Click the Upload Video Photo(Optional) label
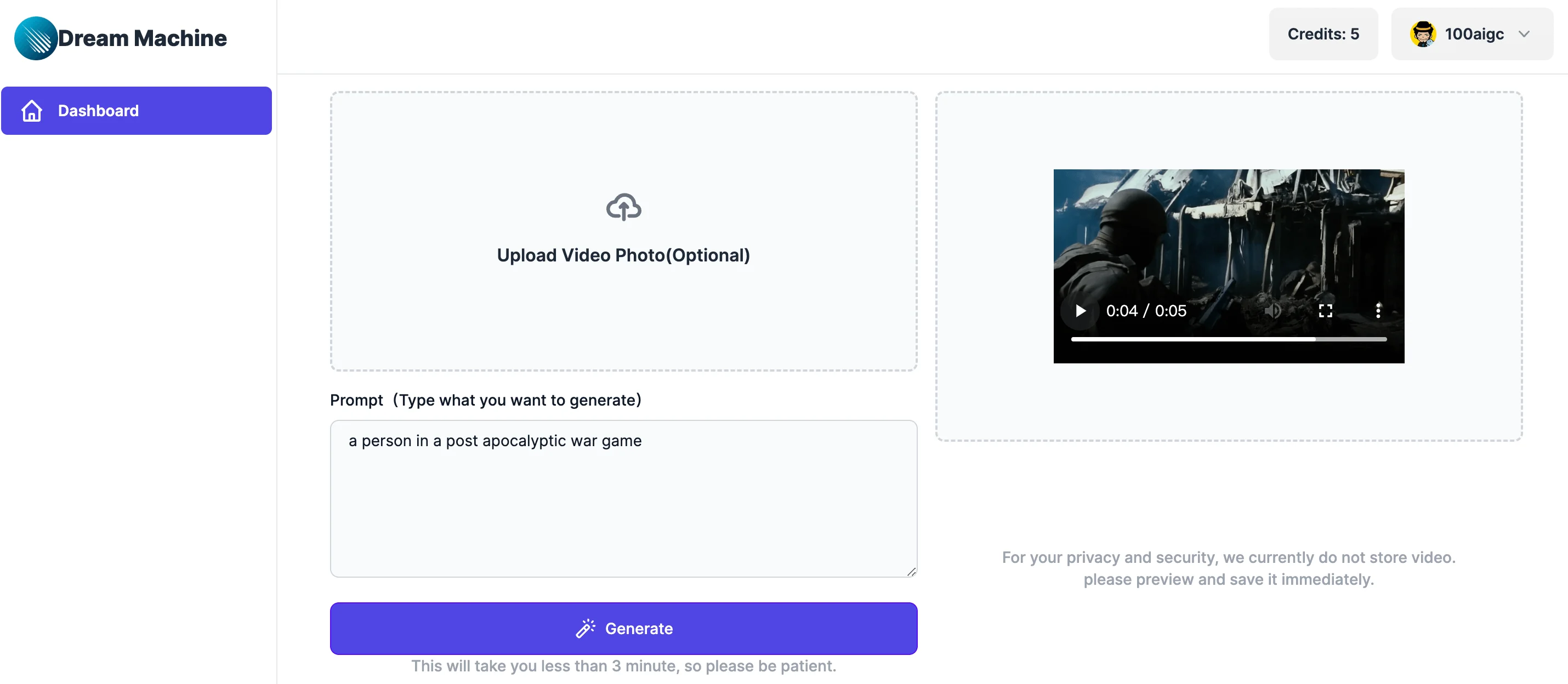Image resolution: width=1568 pixels, height=684 pixels. [623, 255]
